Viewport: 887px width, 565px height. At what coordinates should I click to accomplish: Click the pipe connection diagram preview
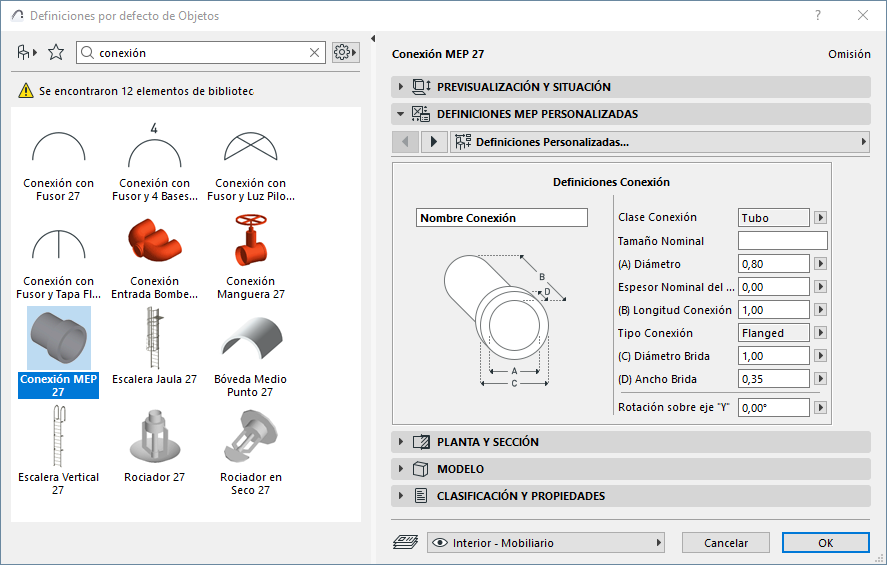505,321
